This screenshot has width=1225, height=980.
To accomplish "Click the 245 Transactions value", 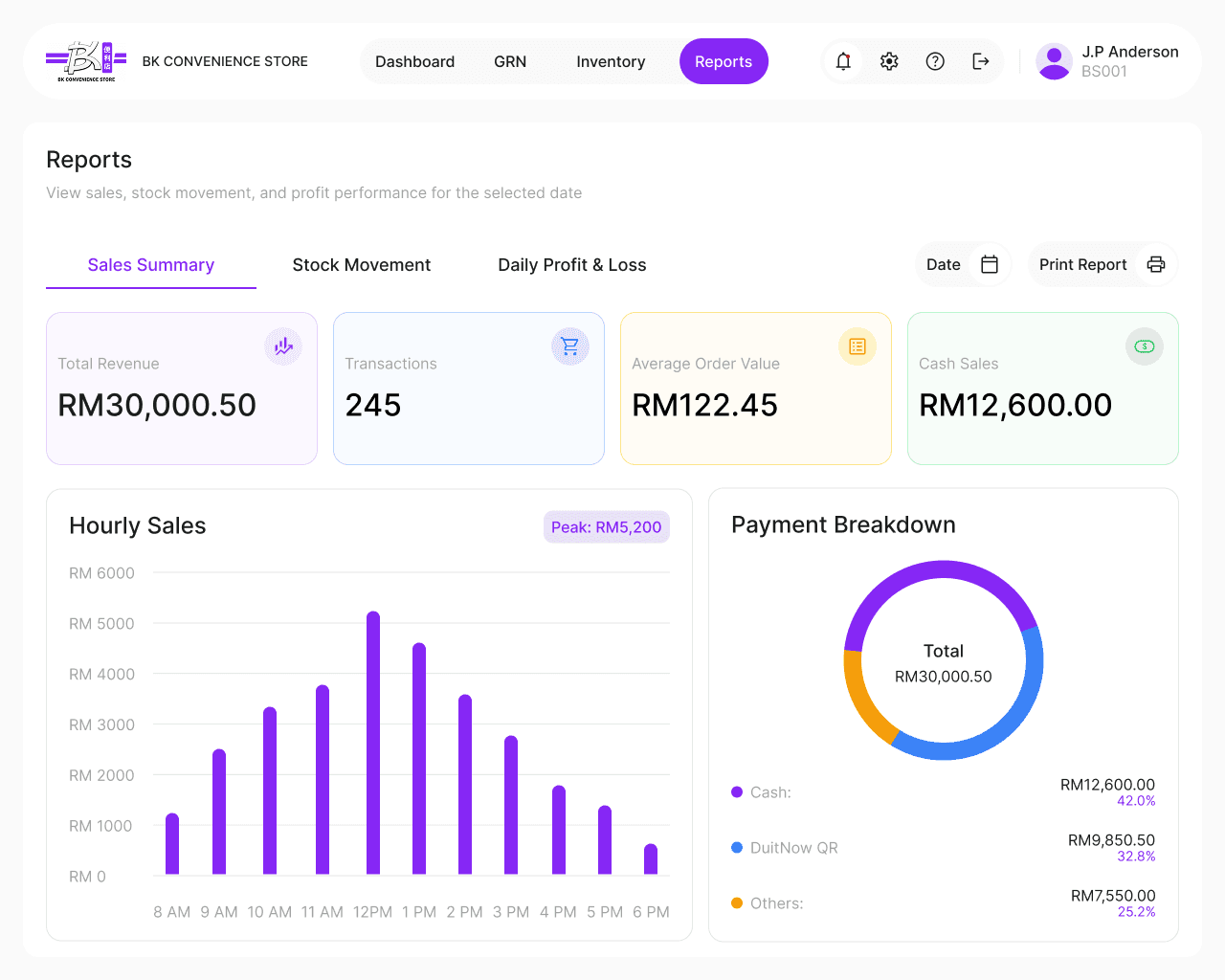I will pos(373,405).
